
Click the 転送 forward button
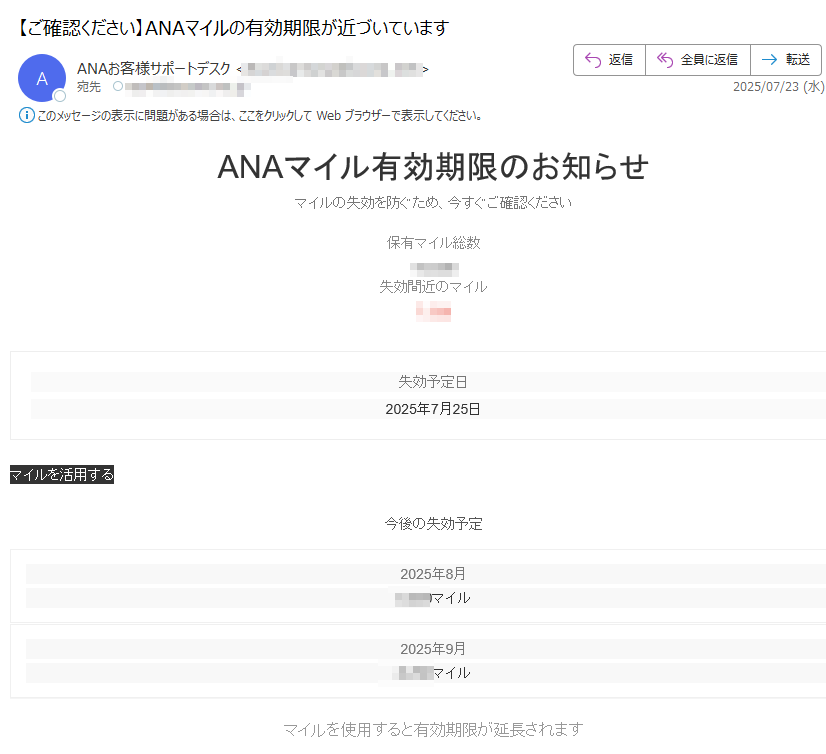pyautogui.click(x=785, y=60)
